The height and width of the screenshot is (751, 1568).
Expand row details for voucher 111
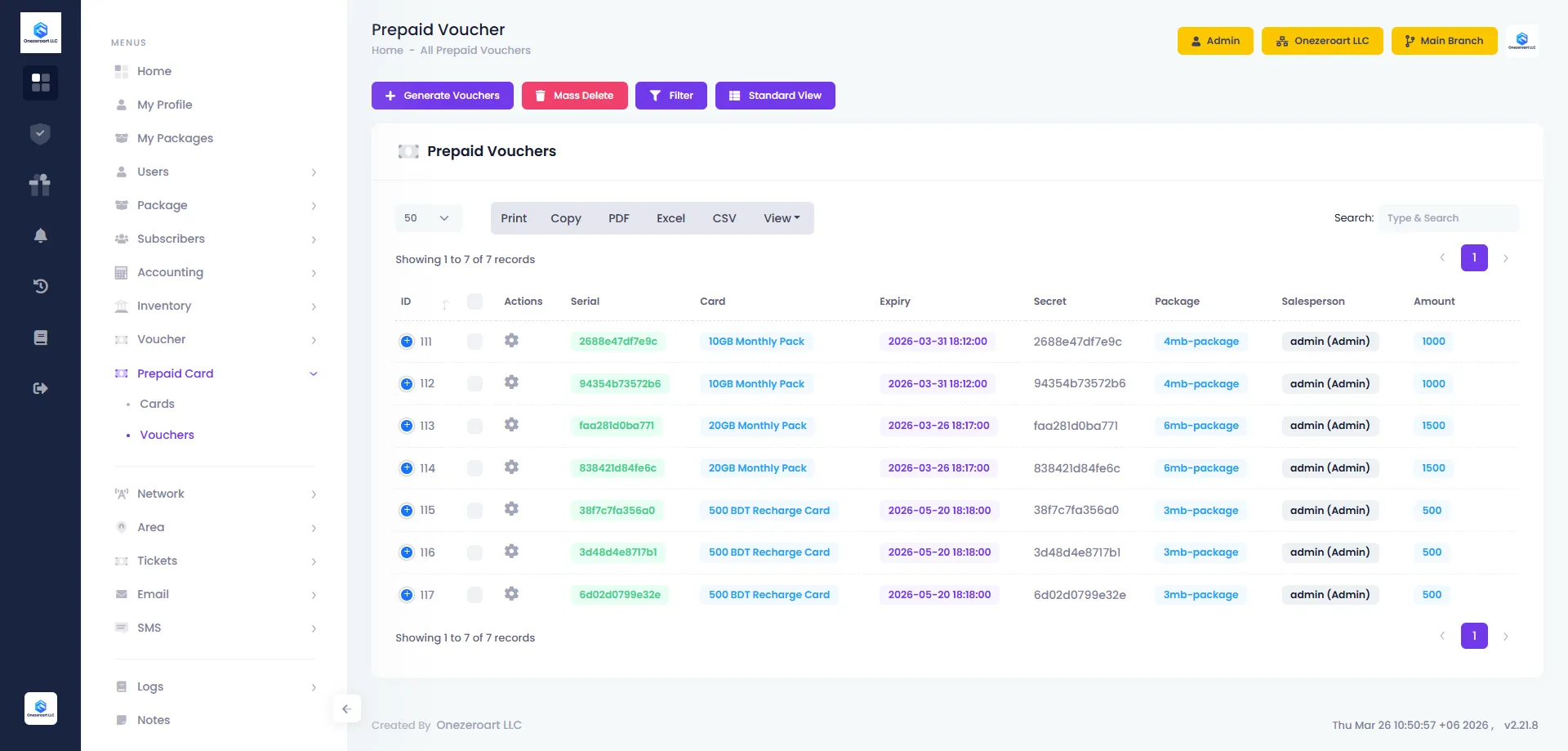click(x=407, y=342)
